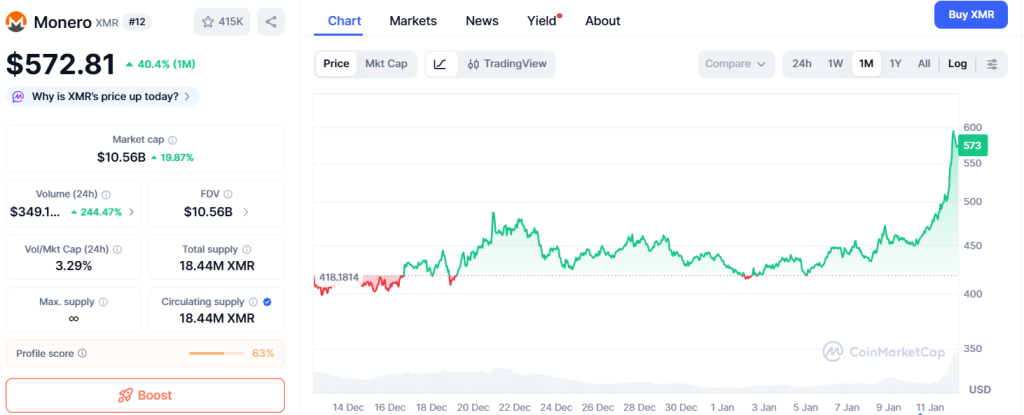
Task: Click the Profile score progress bar
Action: [219, 353]
